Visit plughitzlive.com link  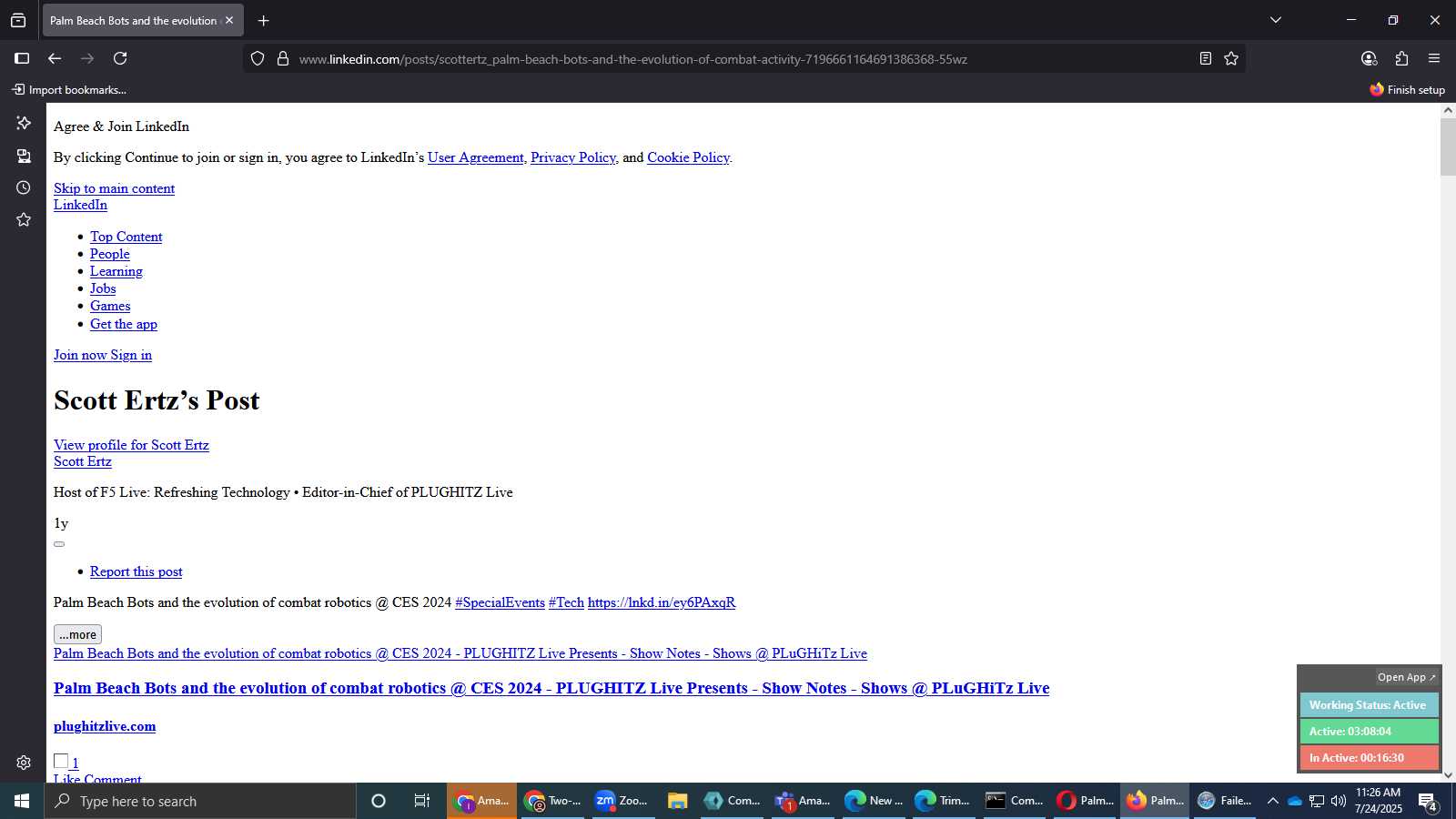point(105,726)
